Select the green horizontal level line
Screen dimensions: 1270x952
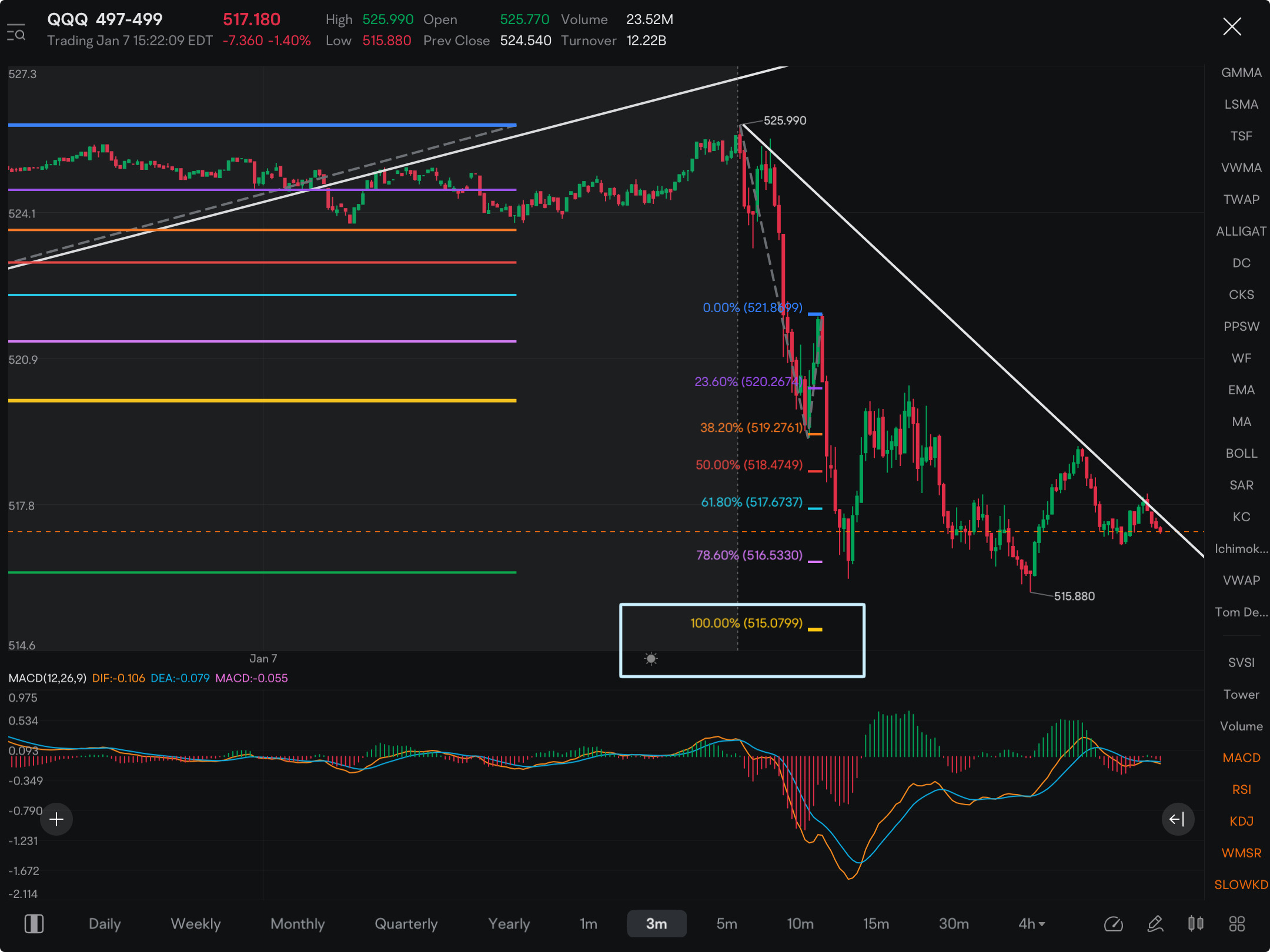[x=262, y=572]
